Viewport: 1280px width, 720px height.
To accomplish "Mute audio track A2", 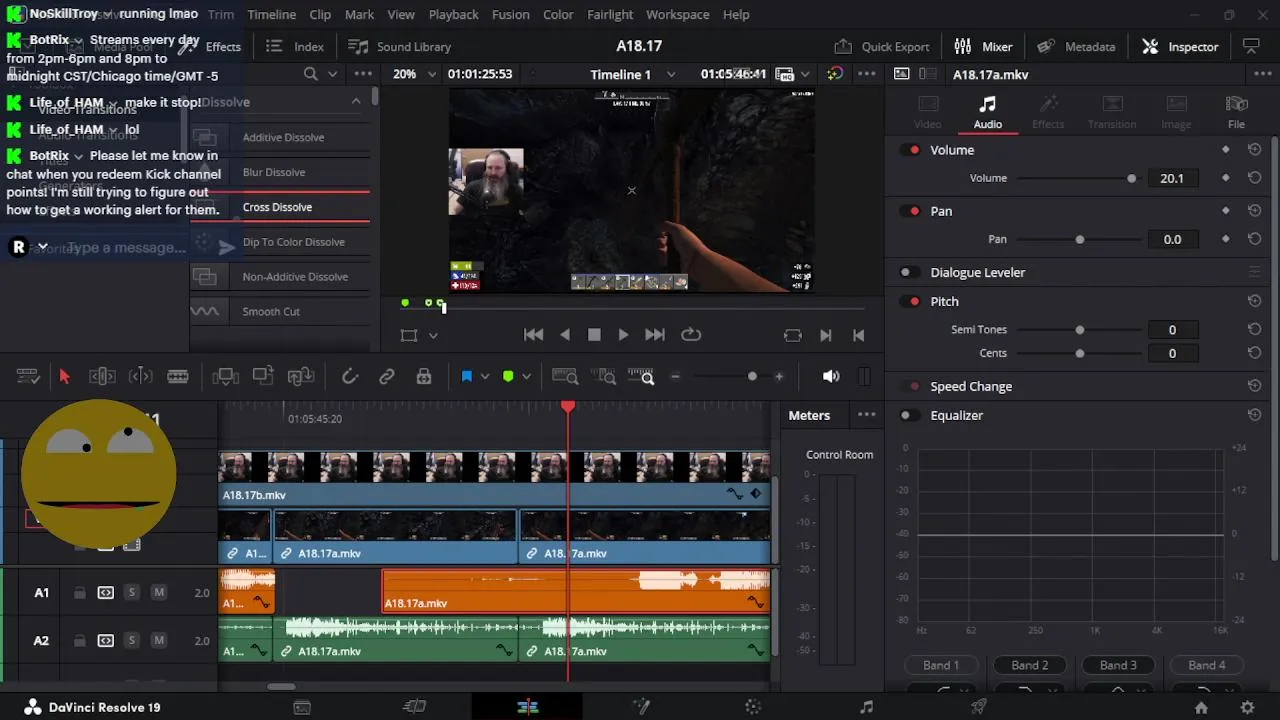I will pos(158,641).
